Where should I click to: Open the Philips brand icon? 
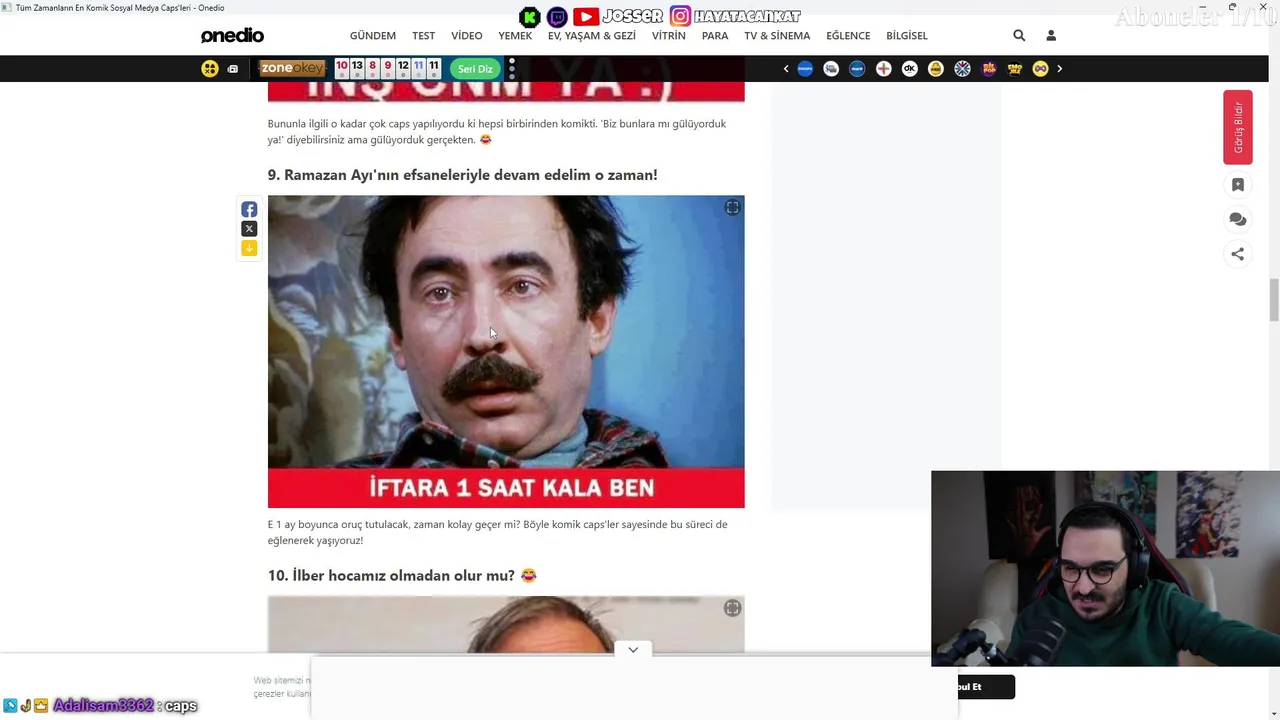pos(805,69)
